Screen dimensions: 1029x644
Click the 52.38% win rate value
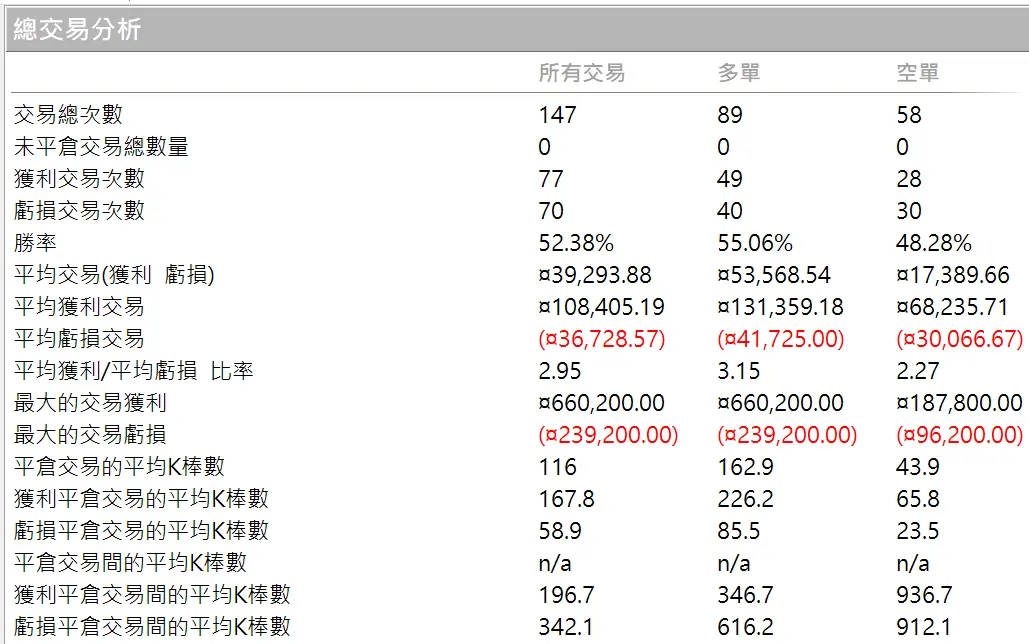pyautogui.click(x=576, y=243)
